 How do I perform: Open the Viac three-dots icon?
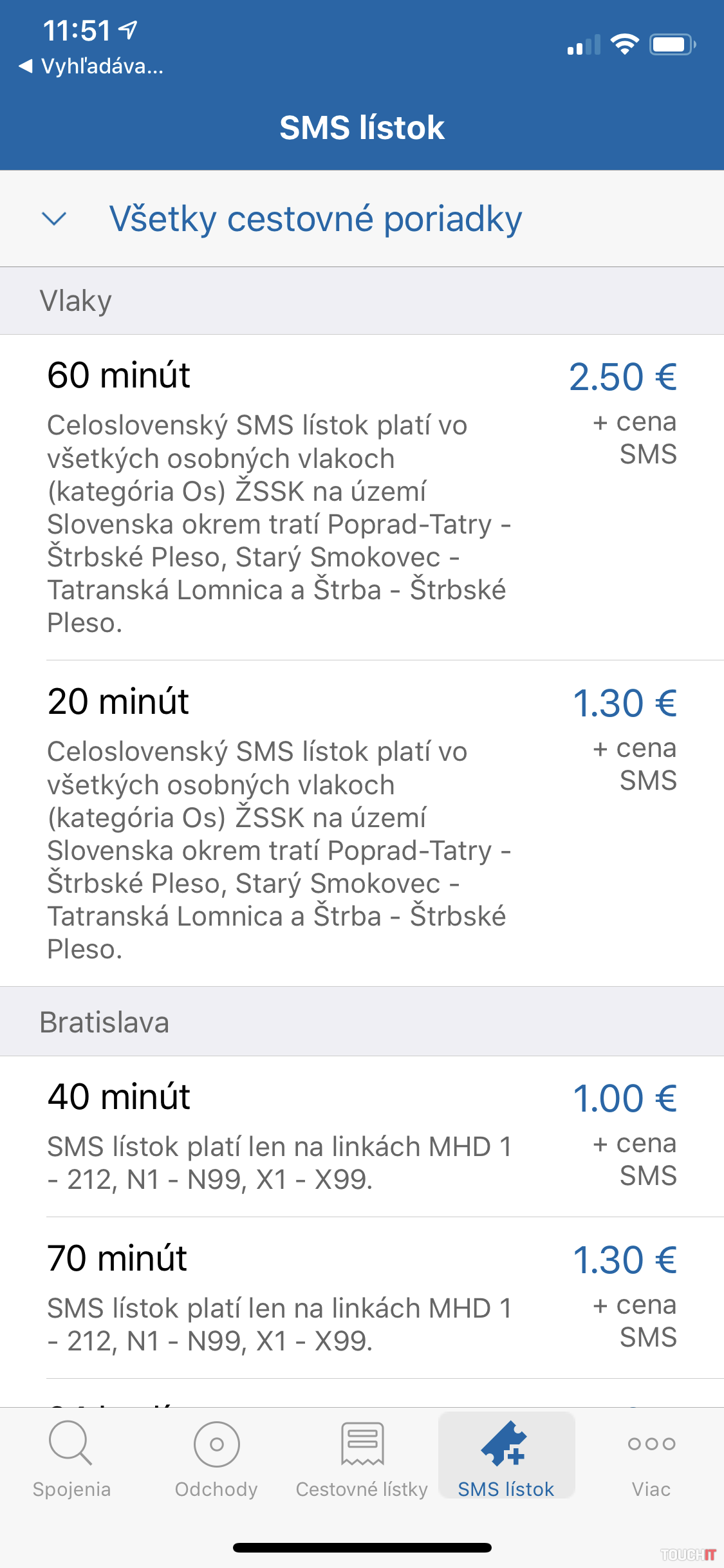click(x=651, y=1444)
